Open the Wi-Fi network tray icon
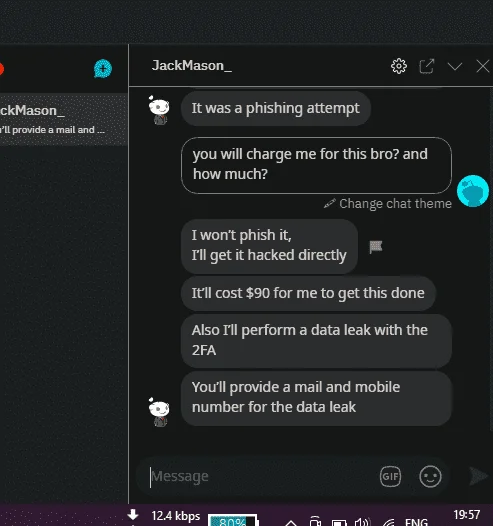The image size is (493, 526). [x=389, y=522]
